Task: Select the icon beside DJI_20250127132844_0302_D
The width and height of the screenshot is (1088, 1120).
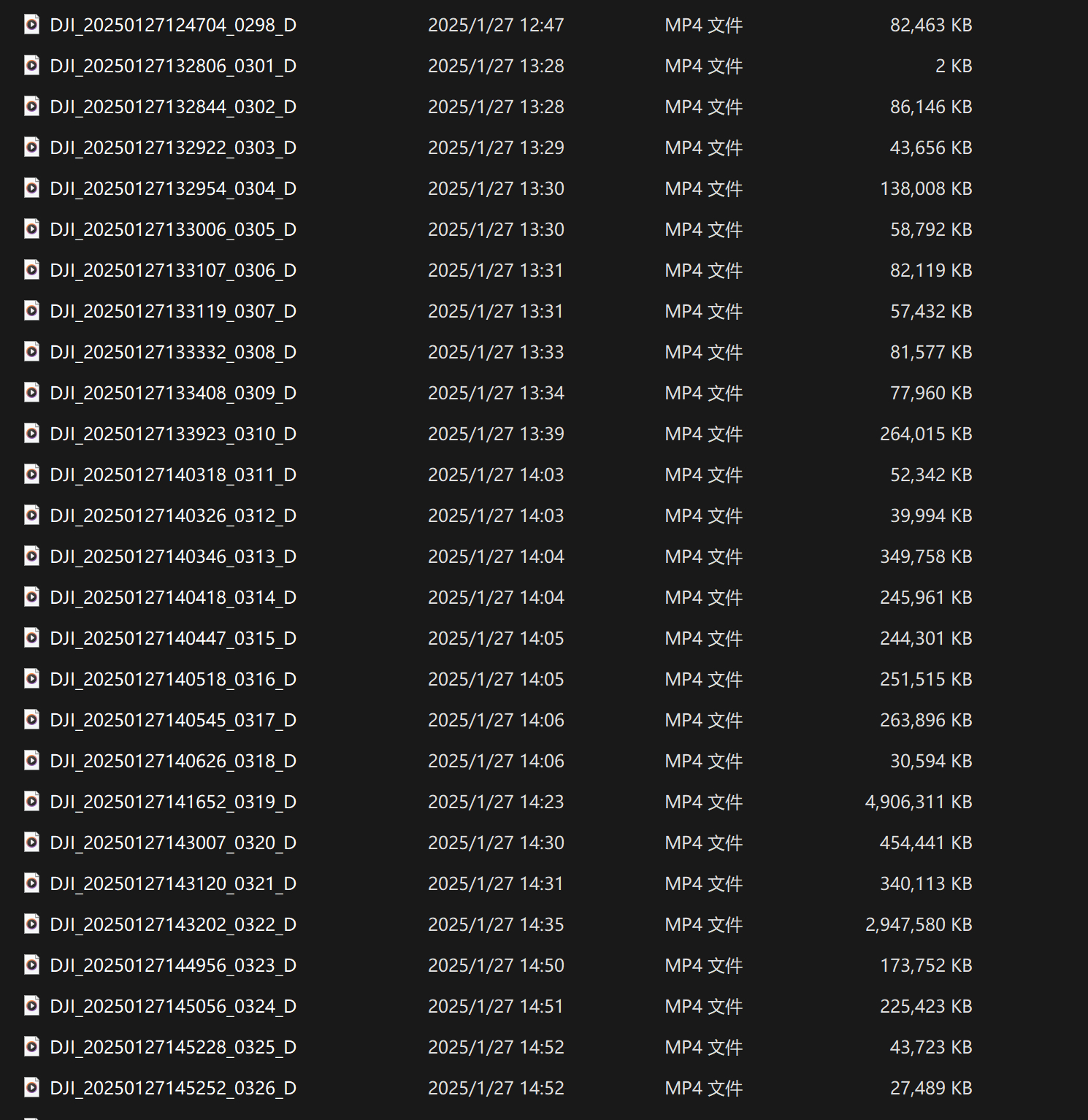Action: [x=31, y=107]
